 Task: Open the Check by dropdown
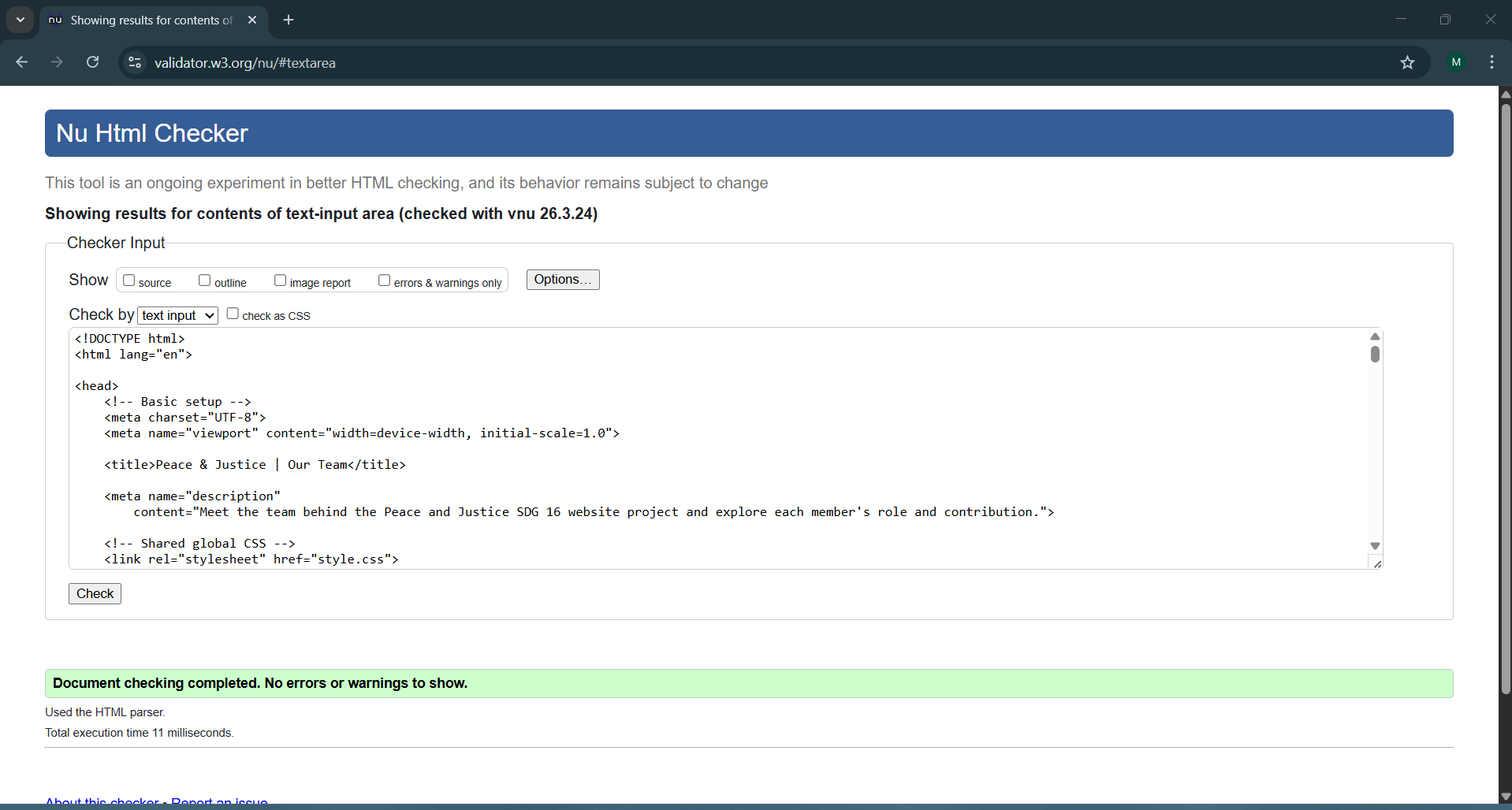click(177, 314)
